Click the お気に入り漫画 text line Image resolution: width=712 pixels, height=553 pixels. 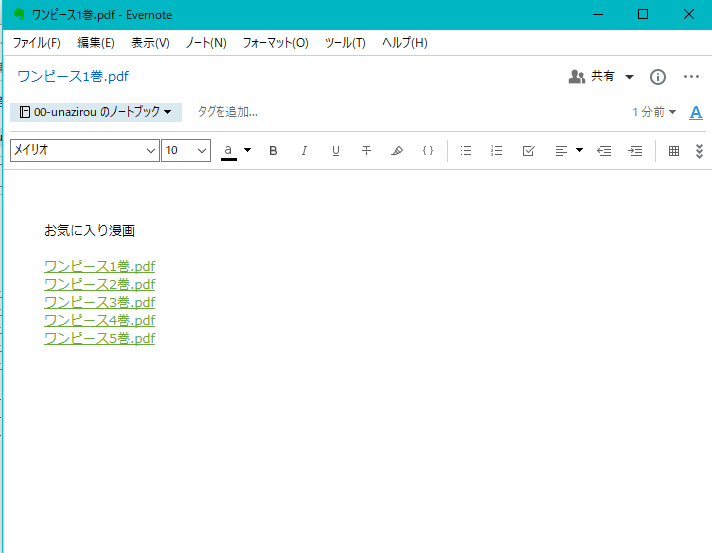pos(89,231)
